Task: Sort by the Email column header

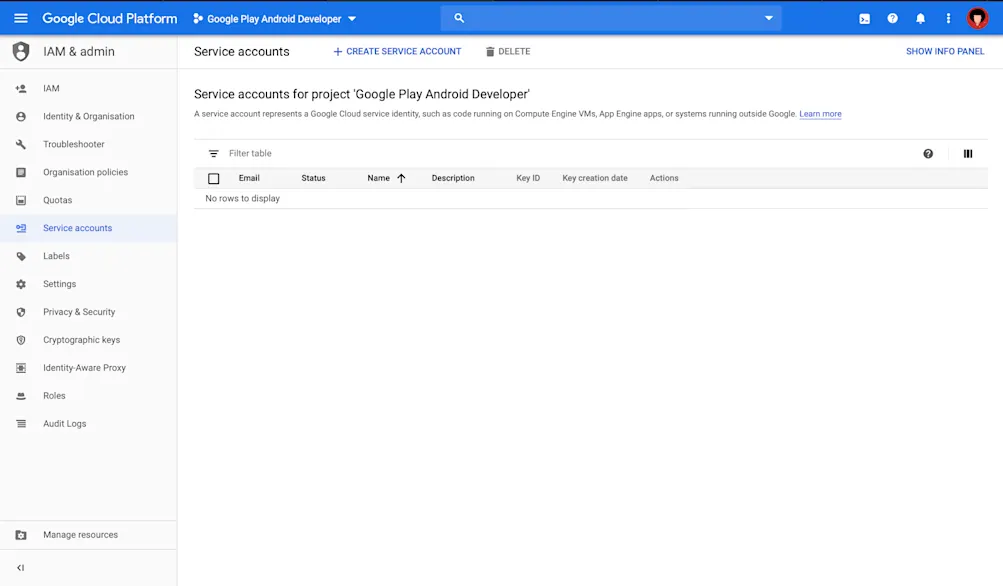Action: point(249,178)
